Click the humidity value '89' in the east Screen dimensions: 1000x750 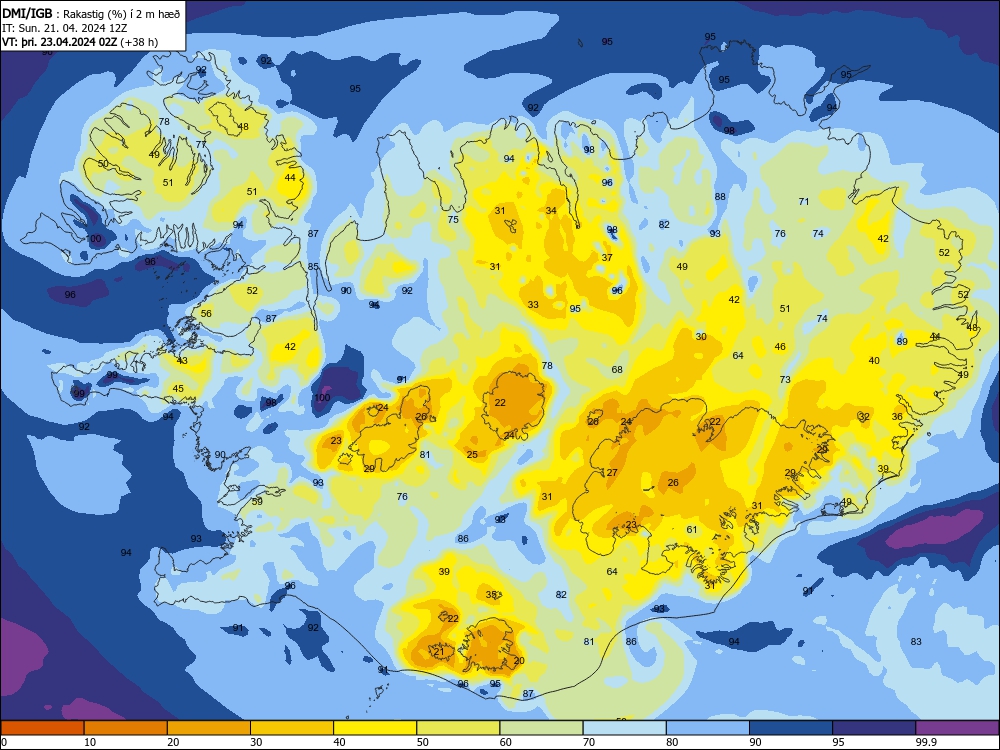tap(902, 341)
